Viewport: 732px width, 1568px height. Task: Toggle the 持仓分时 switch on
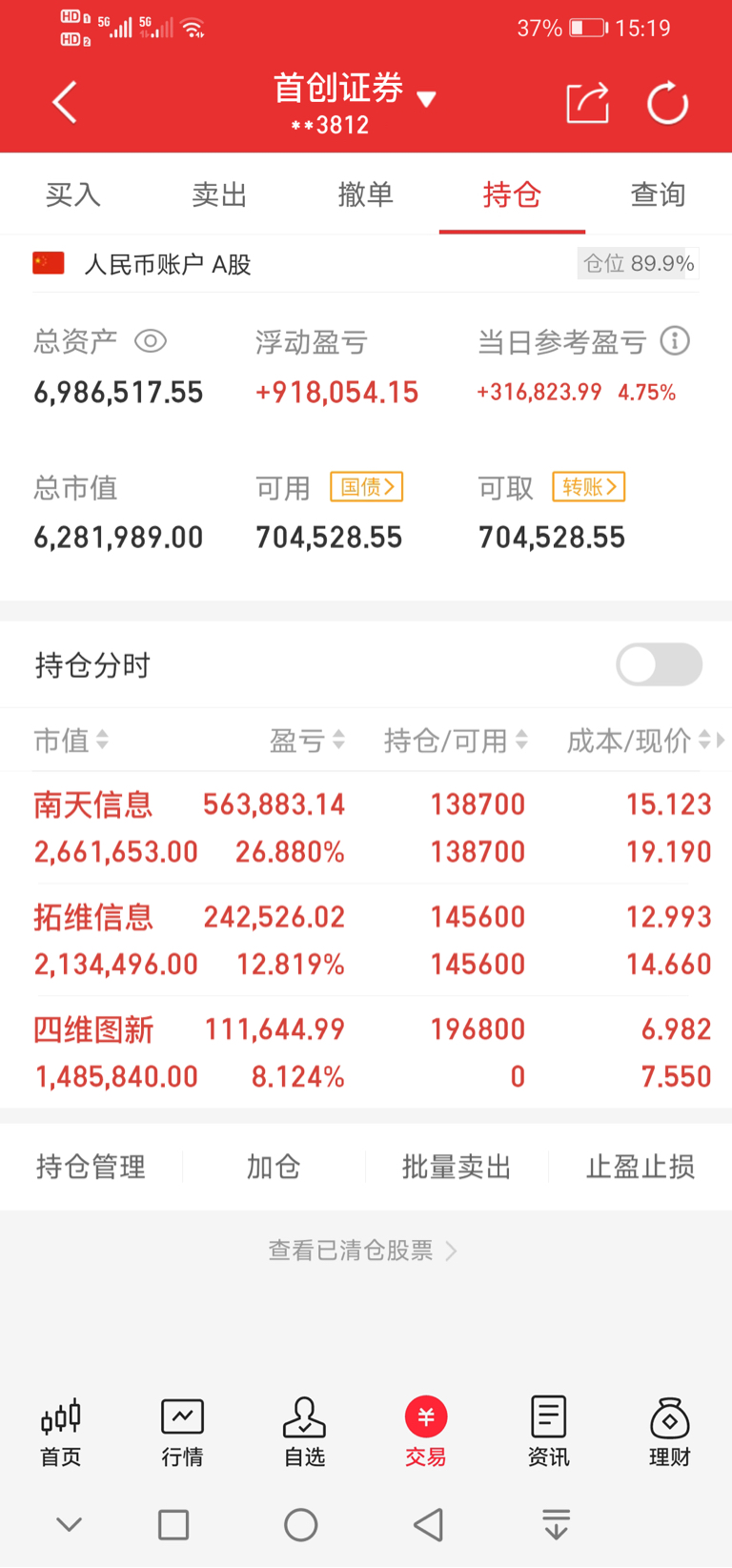[x=659, y=664]
